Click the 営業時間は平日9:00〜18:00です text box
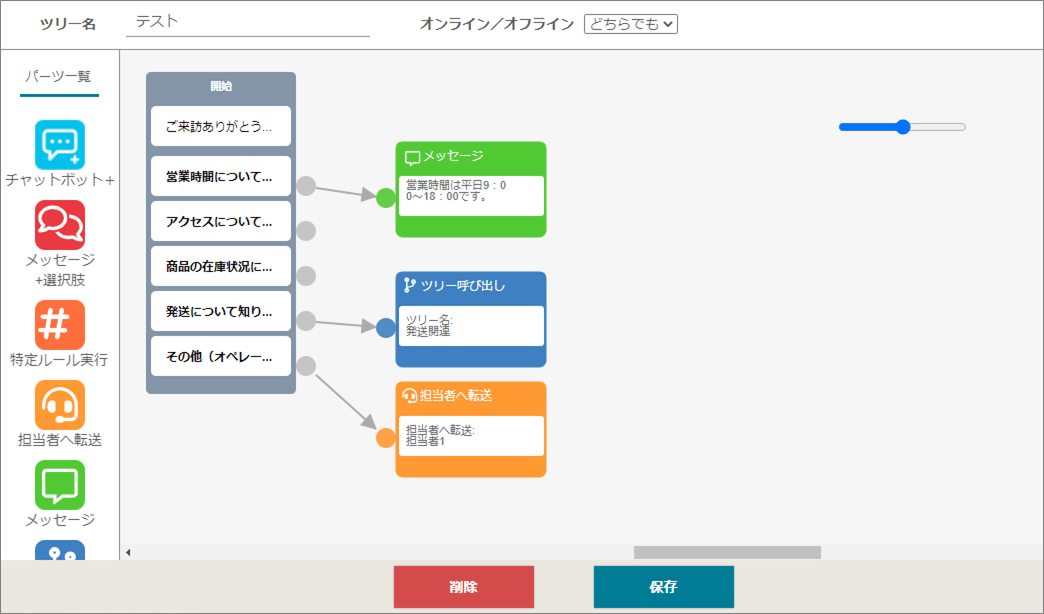 click(471, 196)
